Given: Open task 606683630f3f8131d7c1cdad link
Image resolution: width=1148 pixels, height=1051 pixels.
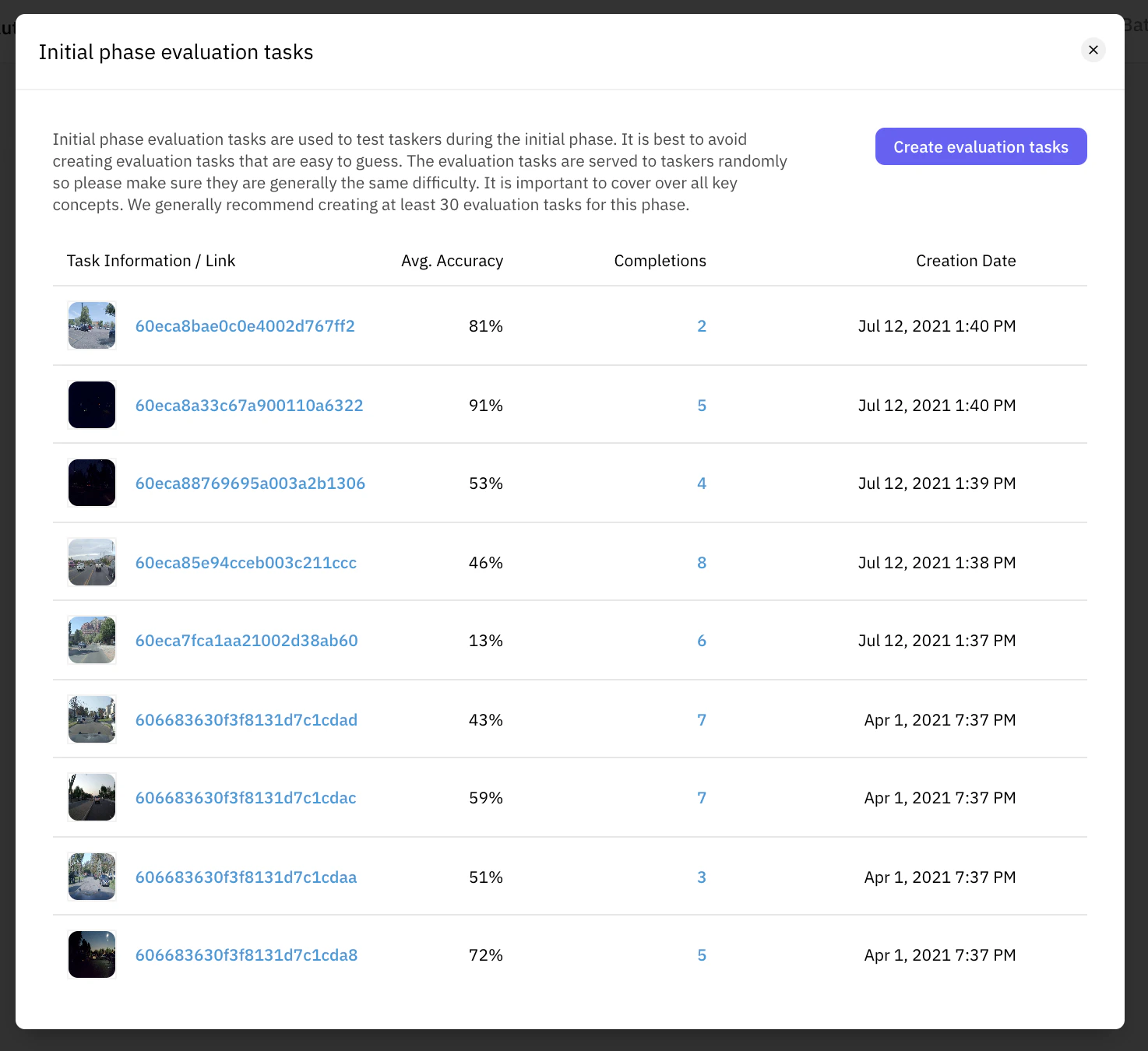Looking at the screenshot, I should tap(246, 720).
